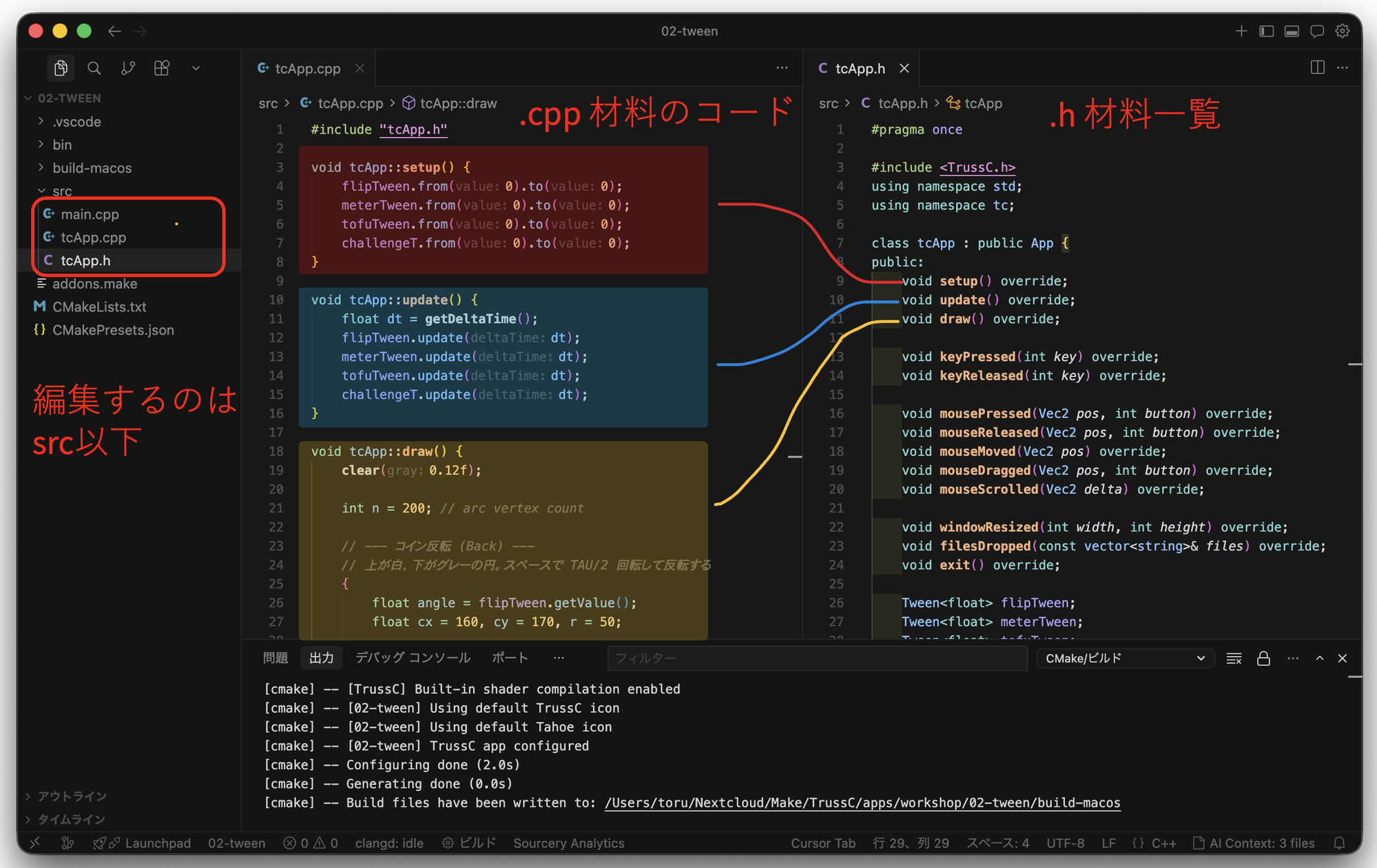Expand the additional views chevron in sidebar
Screen dimensions: 1377x868
tap(196, 68)
